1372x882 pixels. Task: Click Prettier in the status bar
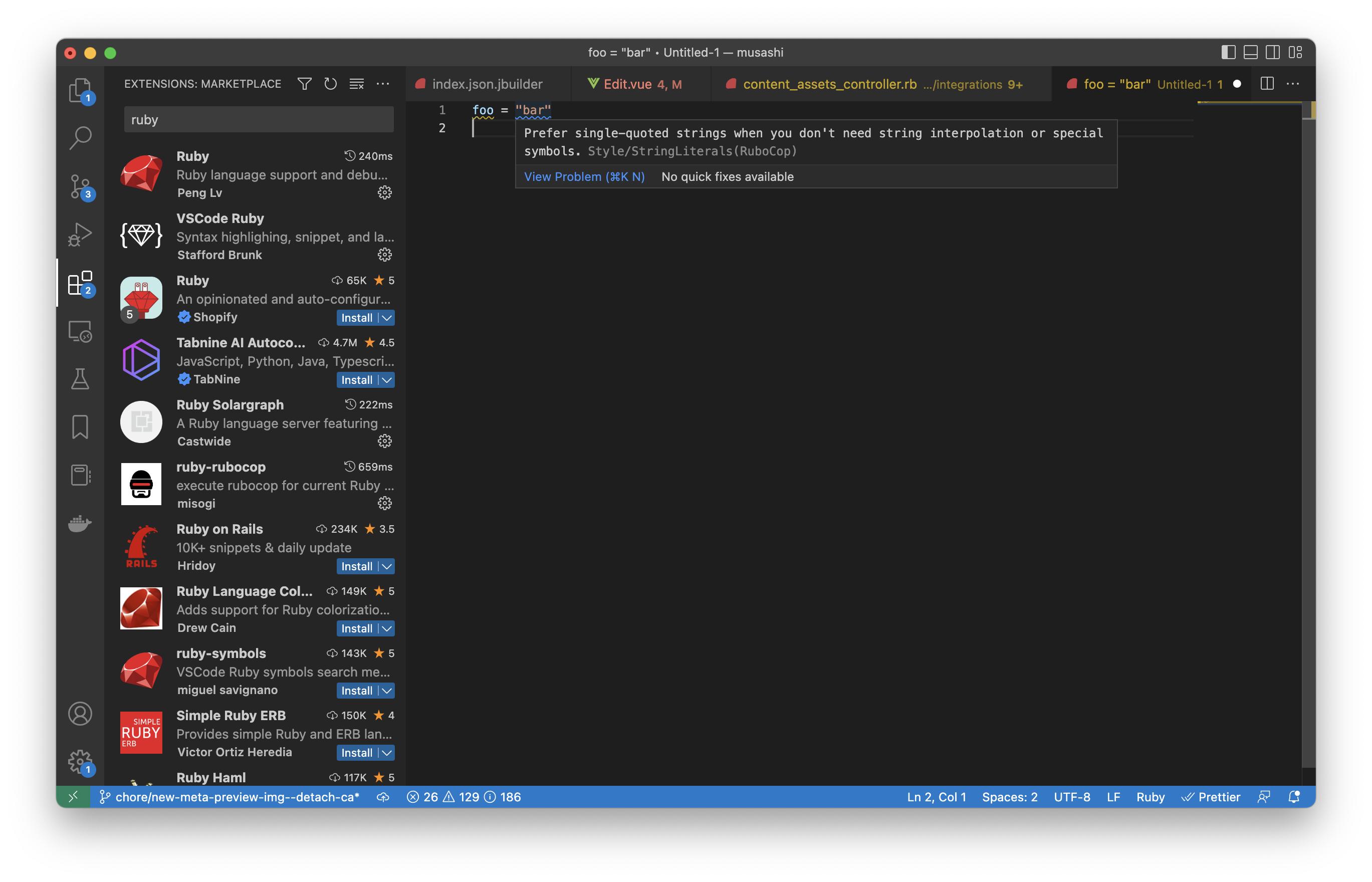pos(1211,797)
